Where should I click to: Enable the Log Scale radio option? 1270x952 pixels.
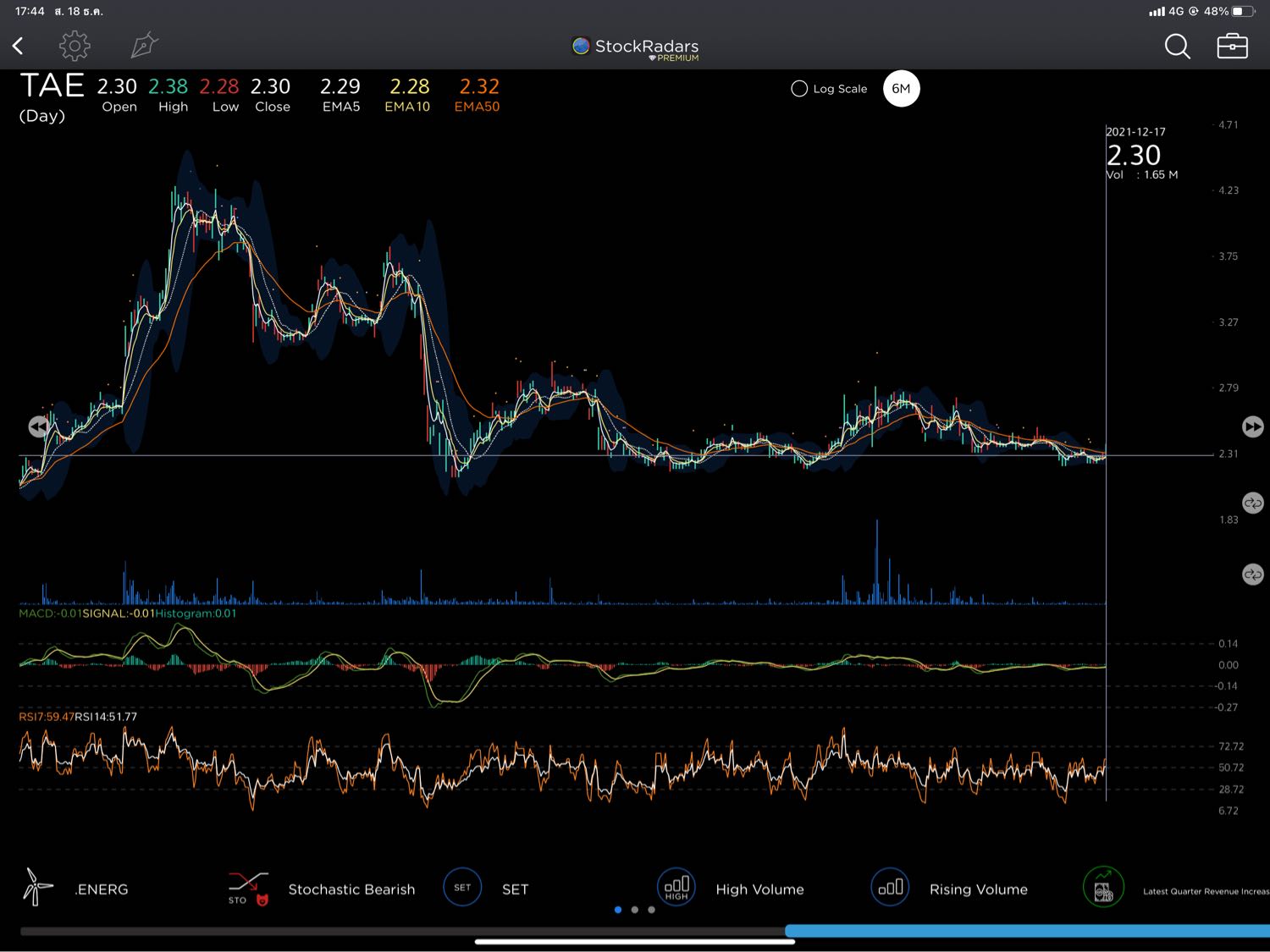click(799, 89)
